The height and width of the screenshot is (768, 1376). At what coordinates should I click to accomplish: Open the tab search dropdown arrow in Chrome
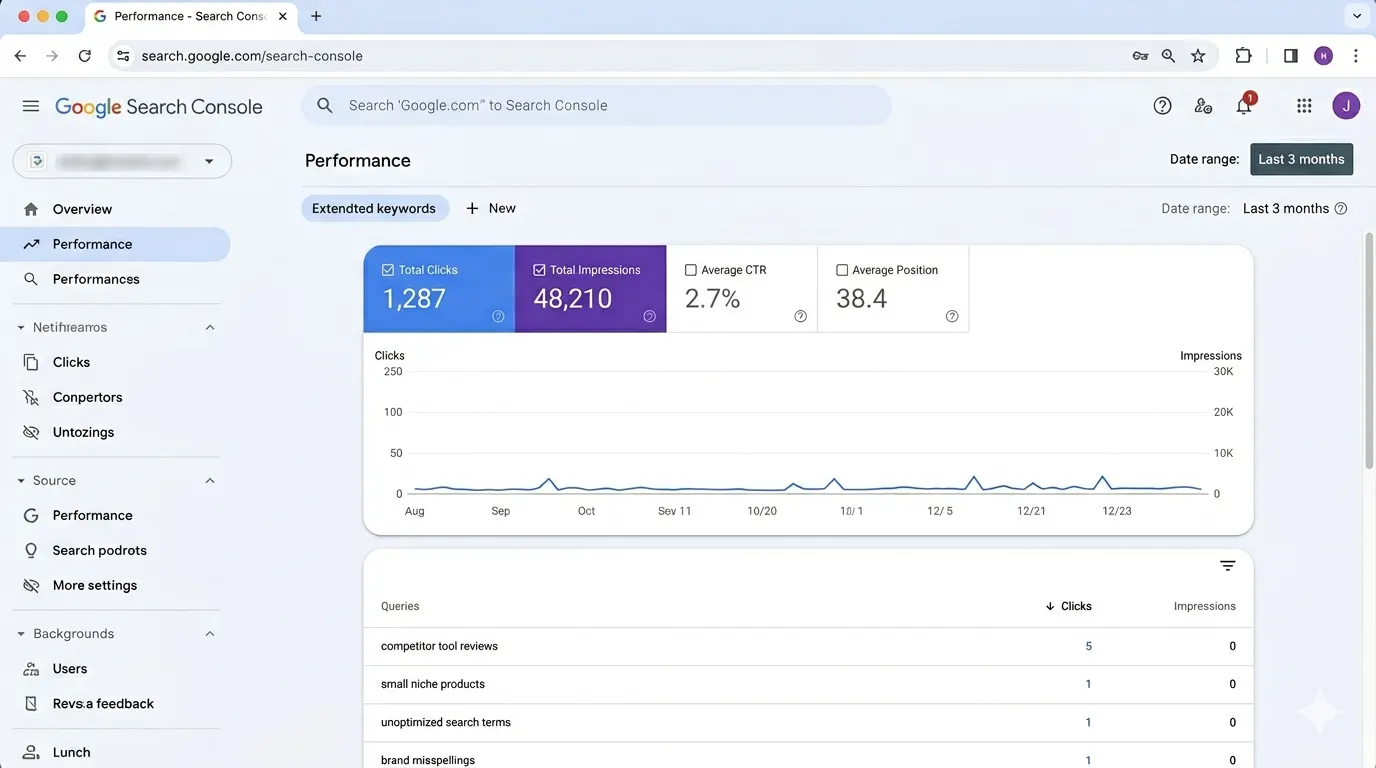1356,16
